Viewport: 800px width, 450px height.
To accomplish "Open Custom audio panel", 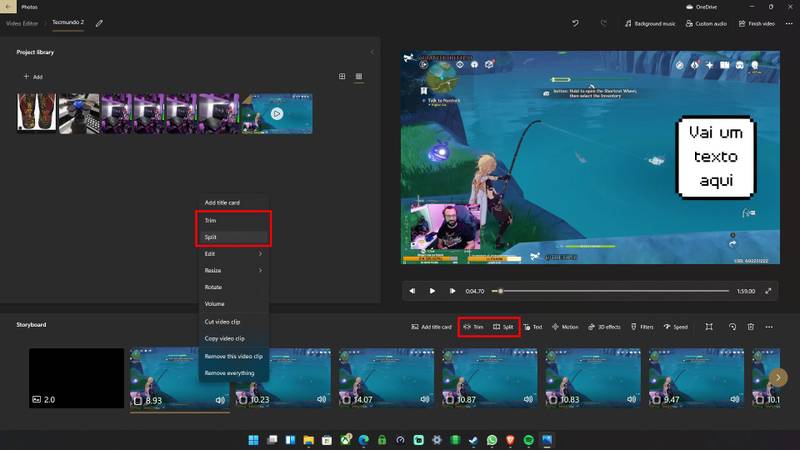I will coord(706,23).
